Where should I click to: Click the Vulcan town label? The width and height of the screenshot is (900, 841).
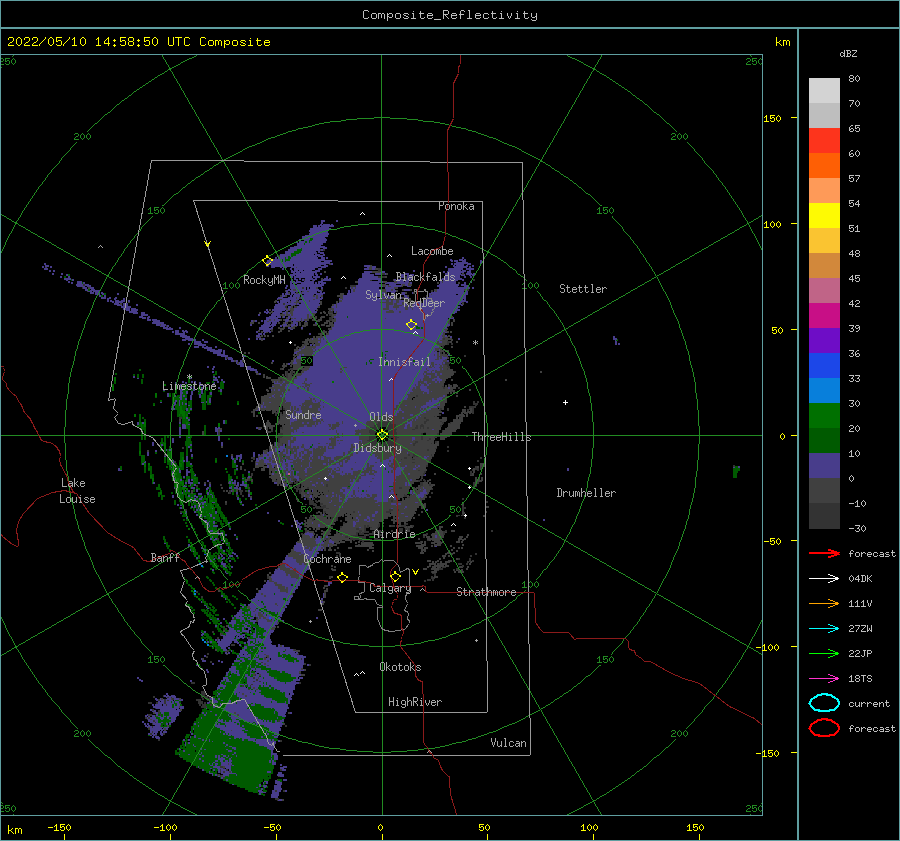pos(509,743)
